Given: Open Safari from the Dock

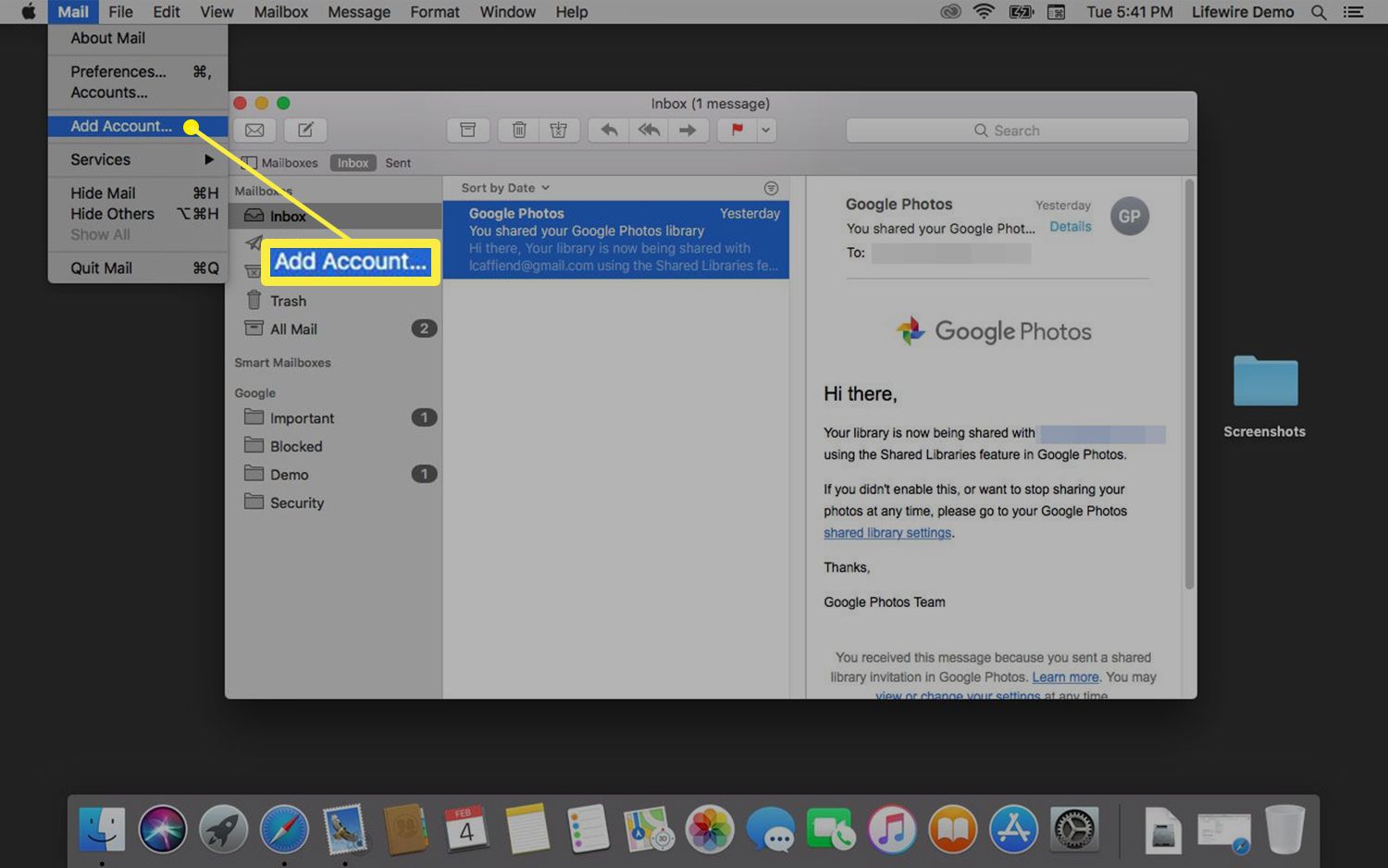Looking at the screenshot, I should point(284,828).
